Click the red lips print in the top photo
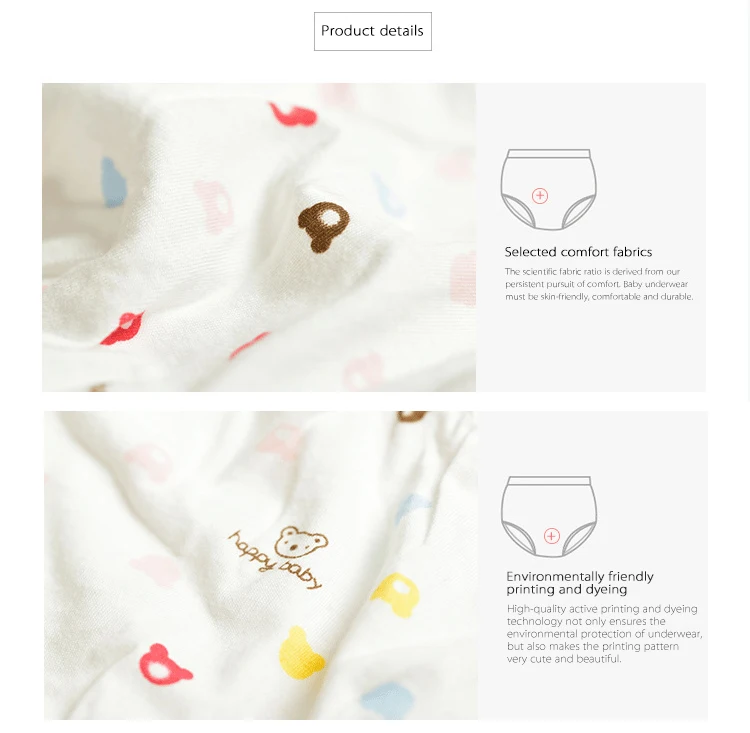This screenshot has height=733, width=750. pos(123,328)
